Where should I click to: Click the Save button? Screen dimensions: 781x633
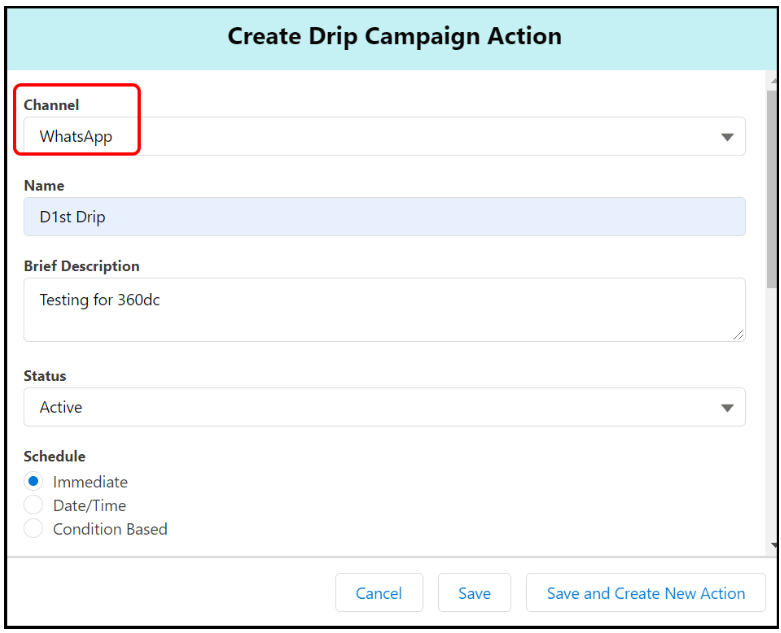474,593
